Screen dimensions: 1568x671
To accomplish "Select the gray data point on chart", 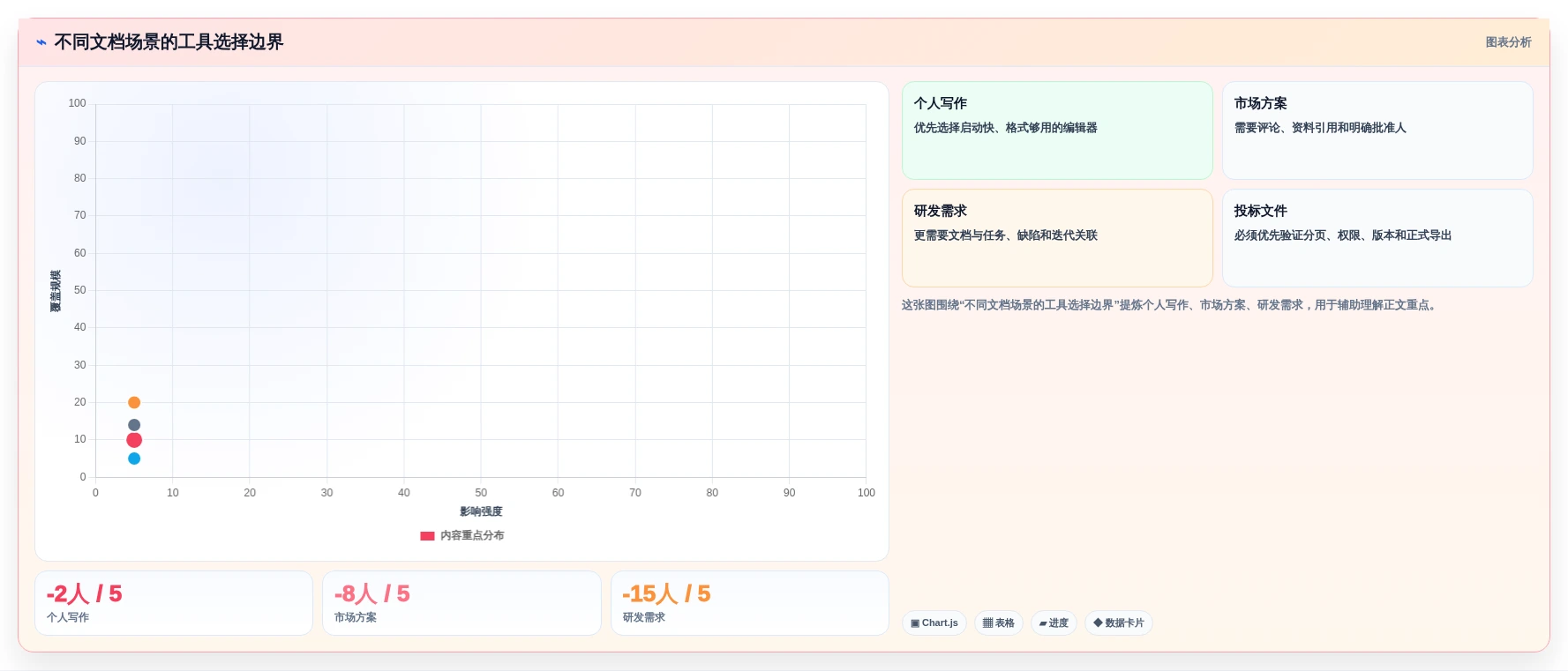I will click(x=134, y=425).
